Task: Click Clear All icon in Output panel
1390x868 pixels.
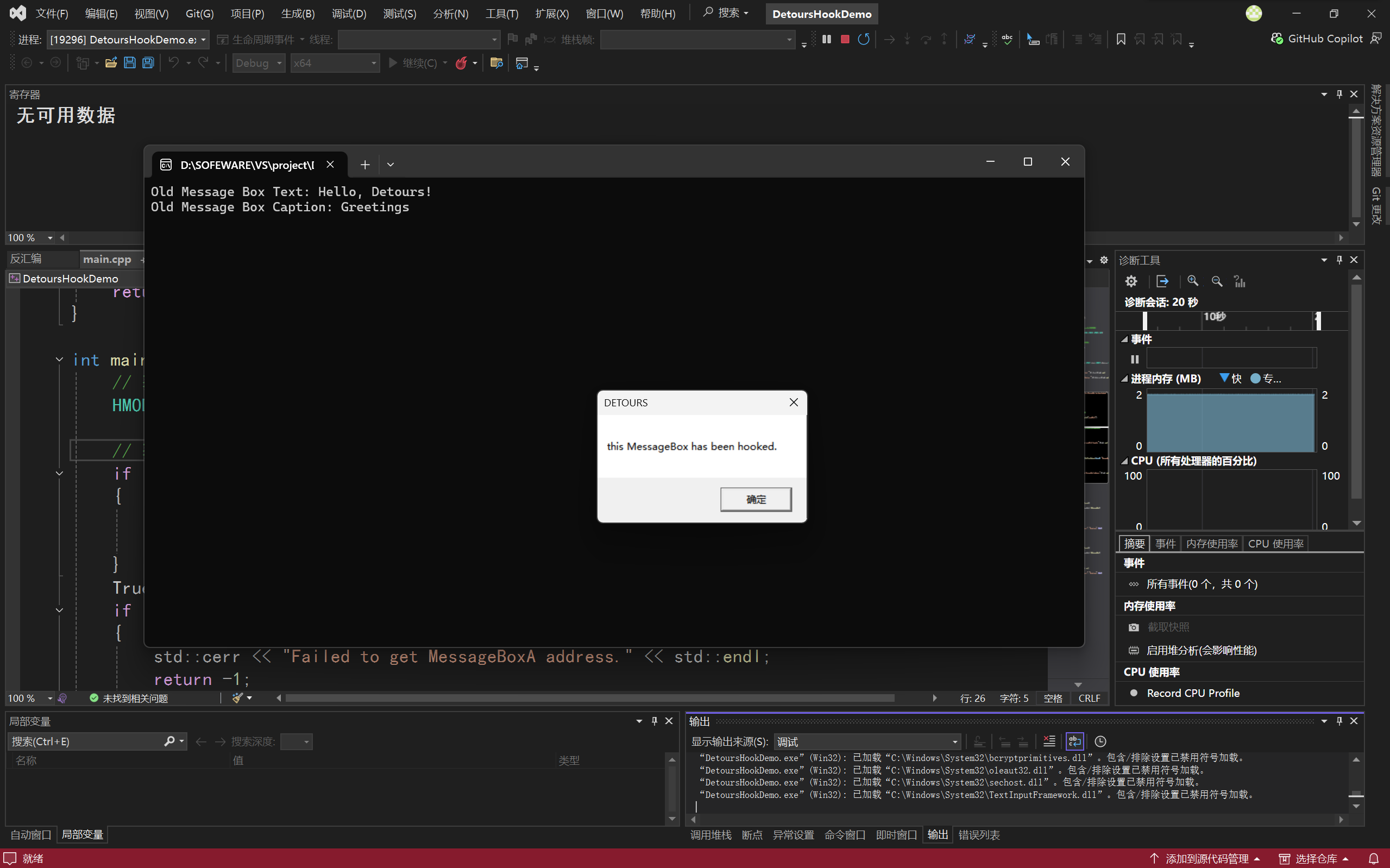Action: (1048, 741)
